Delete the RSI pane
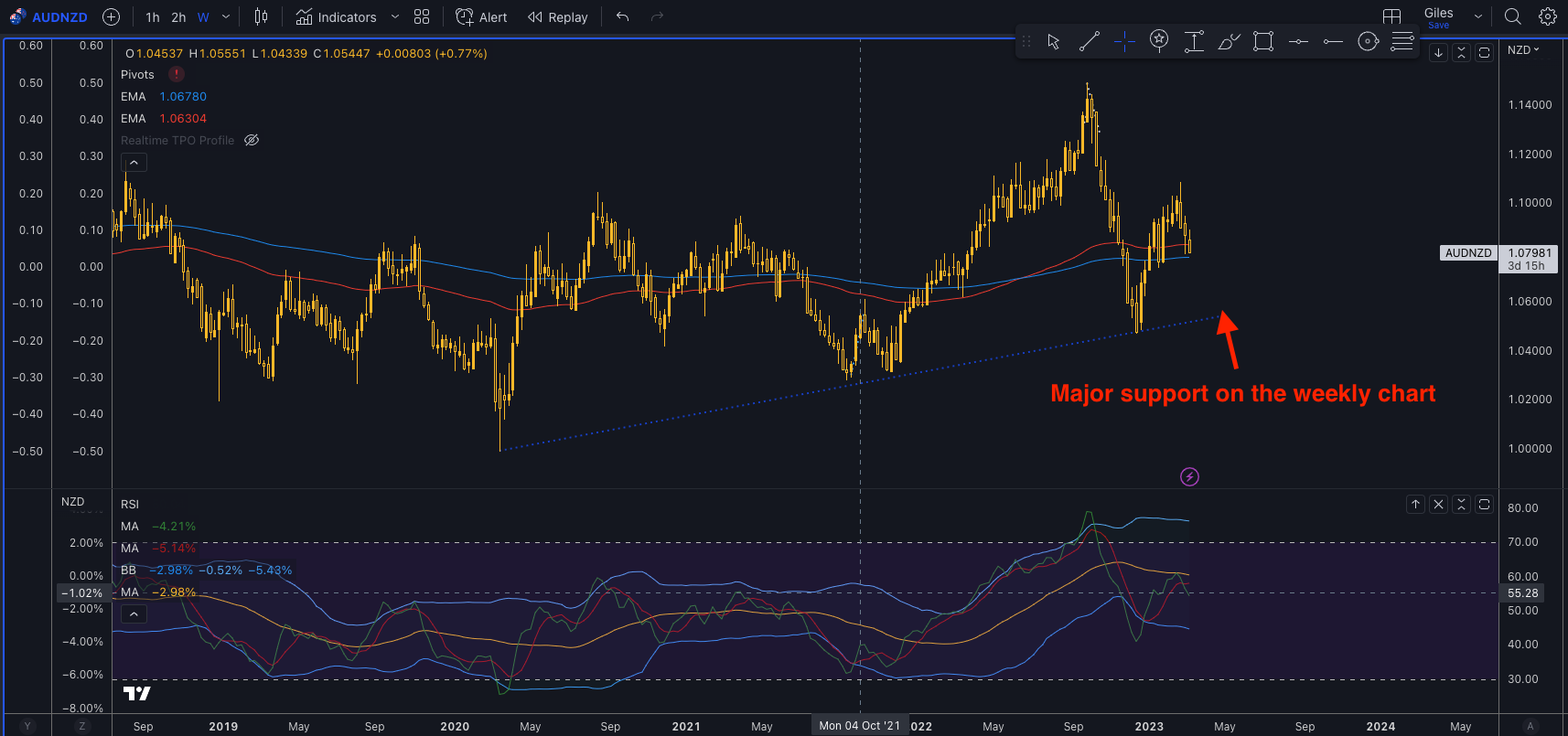The width and height of the screenshot is (1568, 736). (1438, 504)
